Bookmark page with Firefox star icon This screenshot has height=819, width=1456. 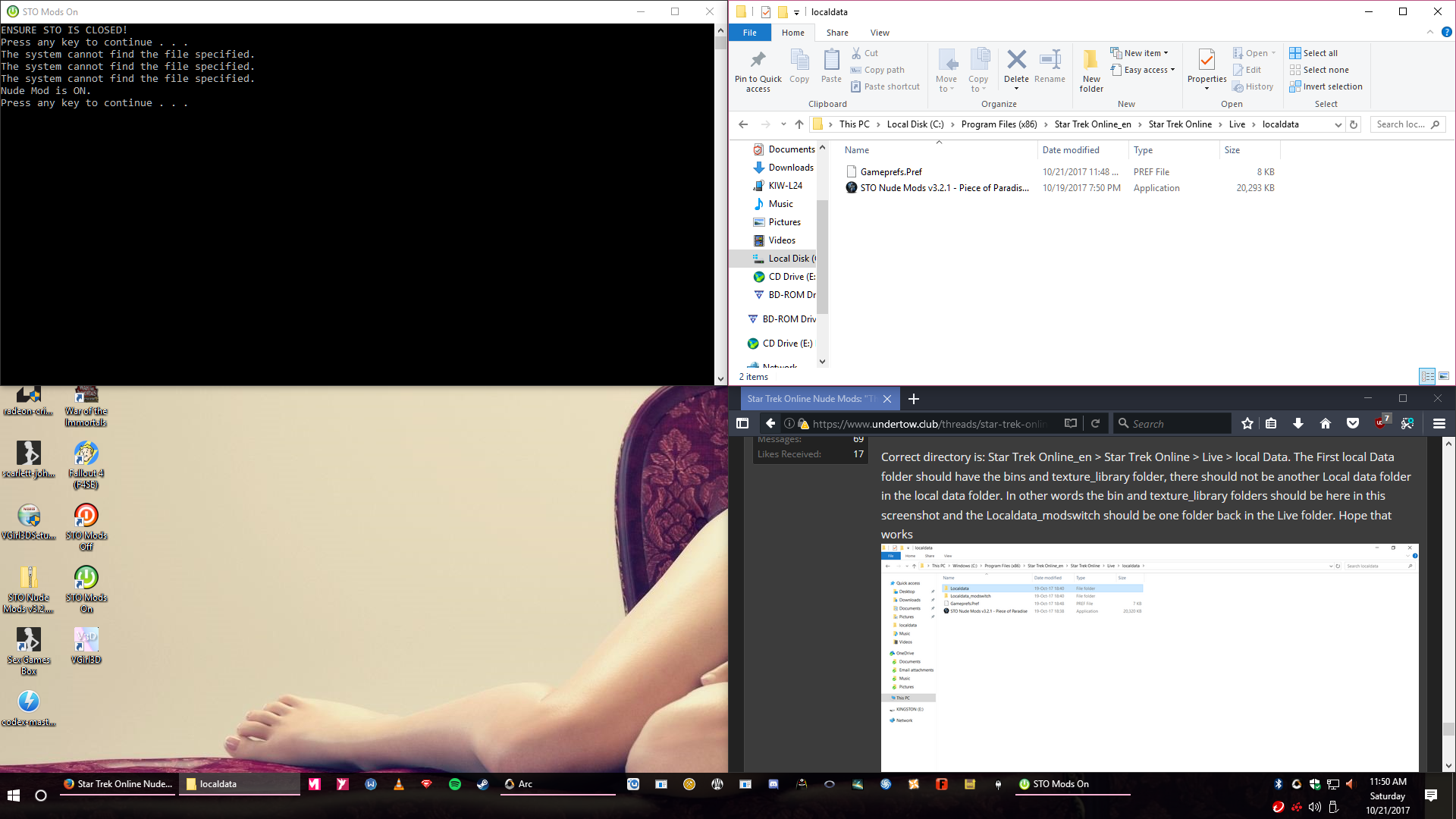pyautogui.click(x=1247, y=424)
